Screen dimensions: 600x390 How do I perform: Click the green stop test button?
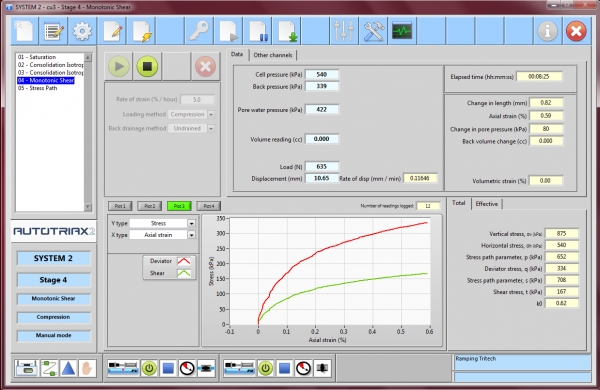tap(147, 67)
